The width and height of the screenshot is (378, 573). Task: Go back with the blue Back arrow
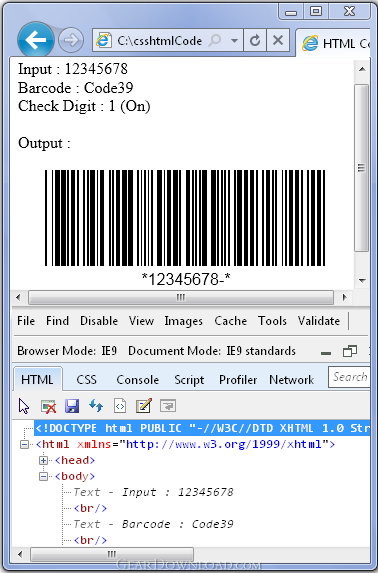tap(36, 39)
